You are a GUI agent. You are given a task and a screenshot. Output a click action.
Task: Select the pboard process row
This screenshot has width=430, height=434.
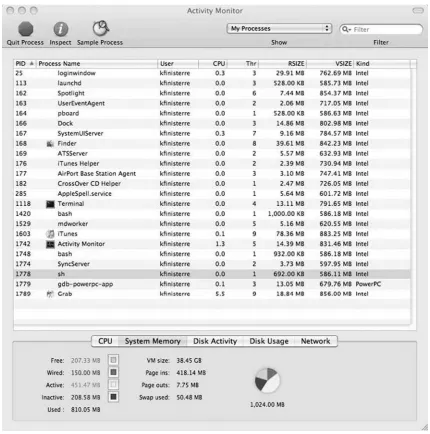click(212, 113)
